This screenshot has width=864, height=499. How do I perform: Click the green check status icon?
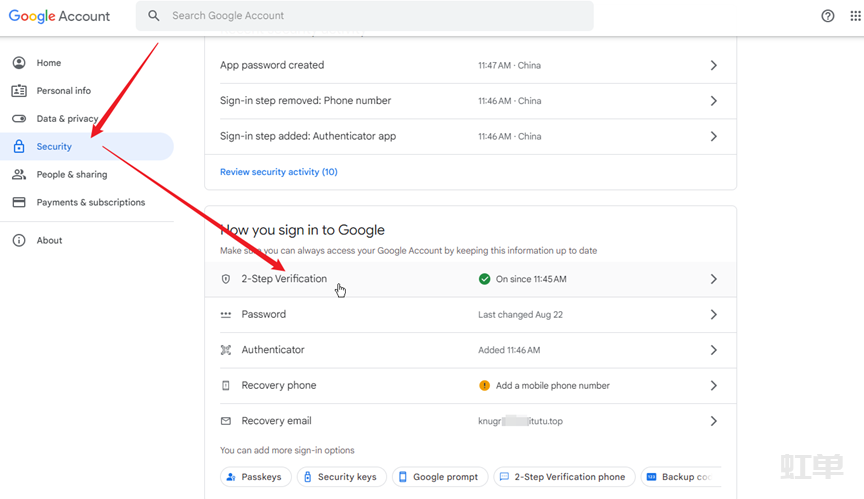coord(484,279)
